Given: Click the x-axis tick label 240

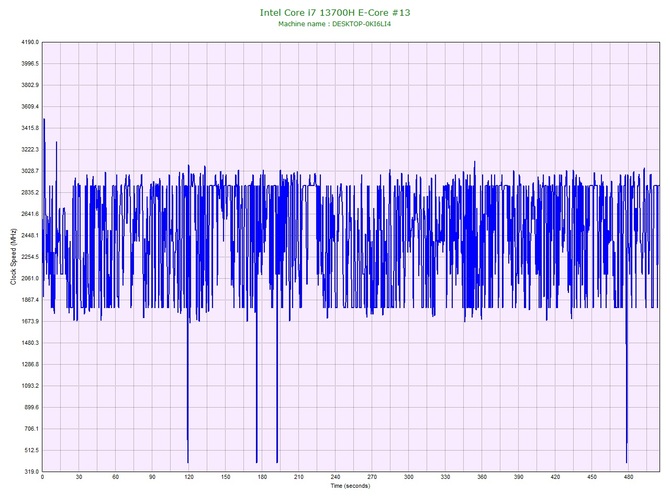Looking at the screenshot, I should tap(335, 477).
